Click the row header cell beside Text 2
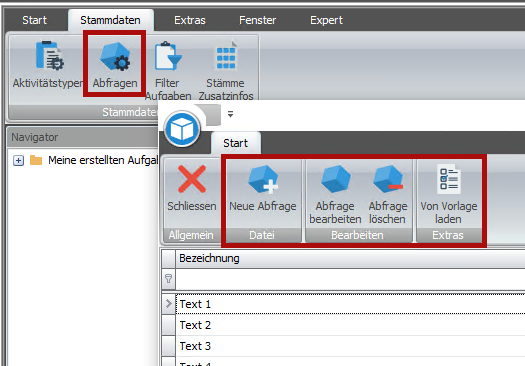The height and width of the screenshot is (366, 525). tap(168, 325)
